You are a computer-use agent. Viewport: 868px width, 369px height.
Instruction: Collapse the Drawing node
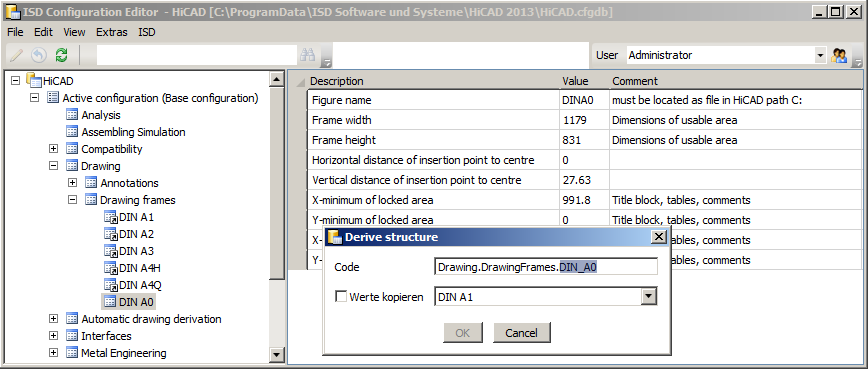pos(53,165)
